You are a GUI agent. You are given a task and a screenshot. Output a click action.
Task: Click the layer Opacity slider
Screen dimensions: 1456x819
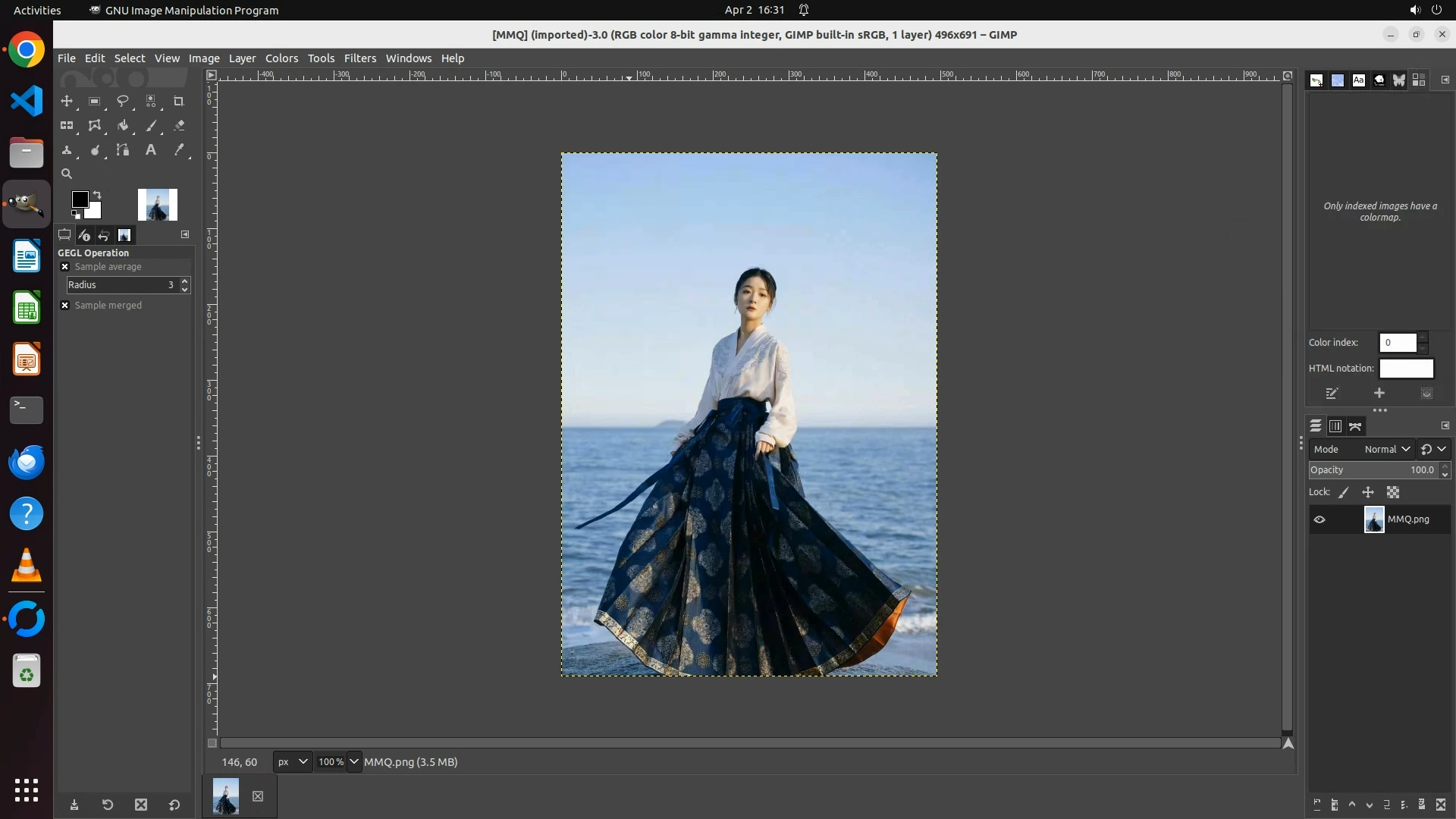1373,470
